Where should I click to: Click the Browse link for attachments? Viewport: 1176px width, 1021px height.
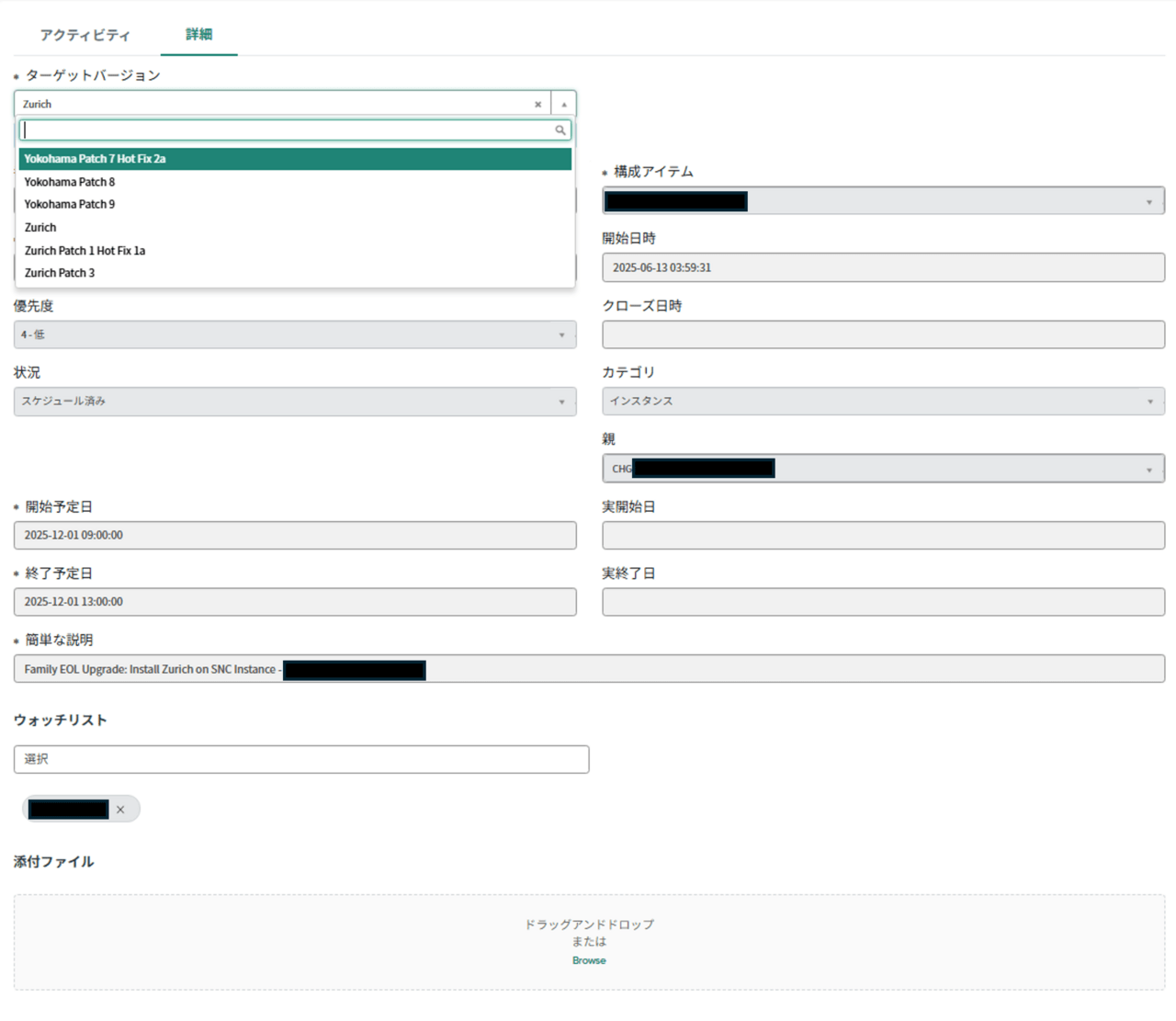pyautogui.click(x=589, y=960)
